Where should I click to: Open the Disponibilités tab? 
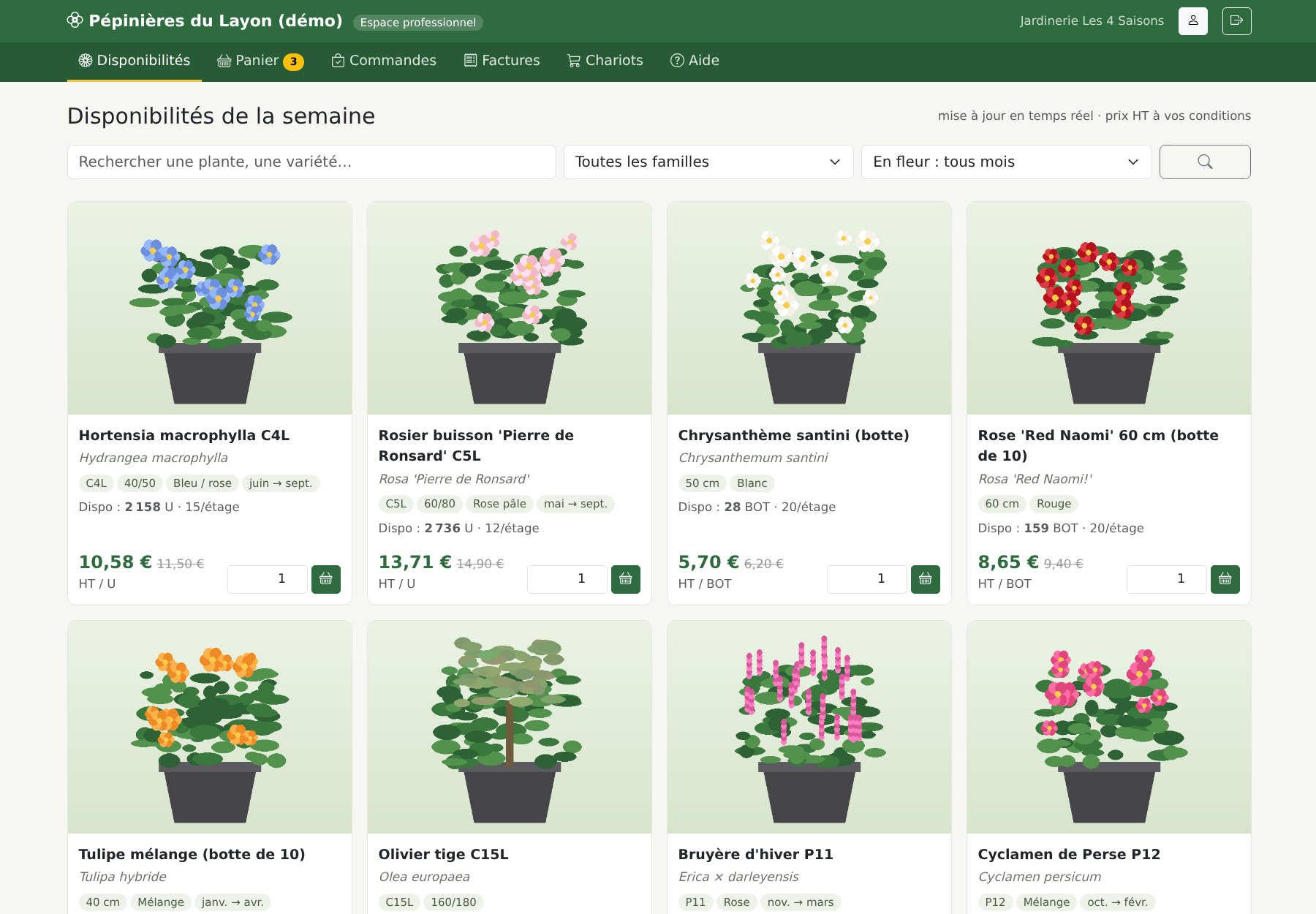135,61
